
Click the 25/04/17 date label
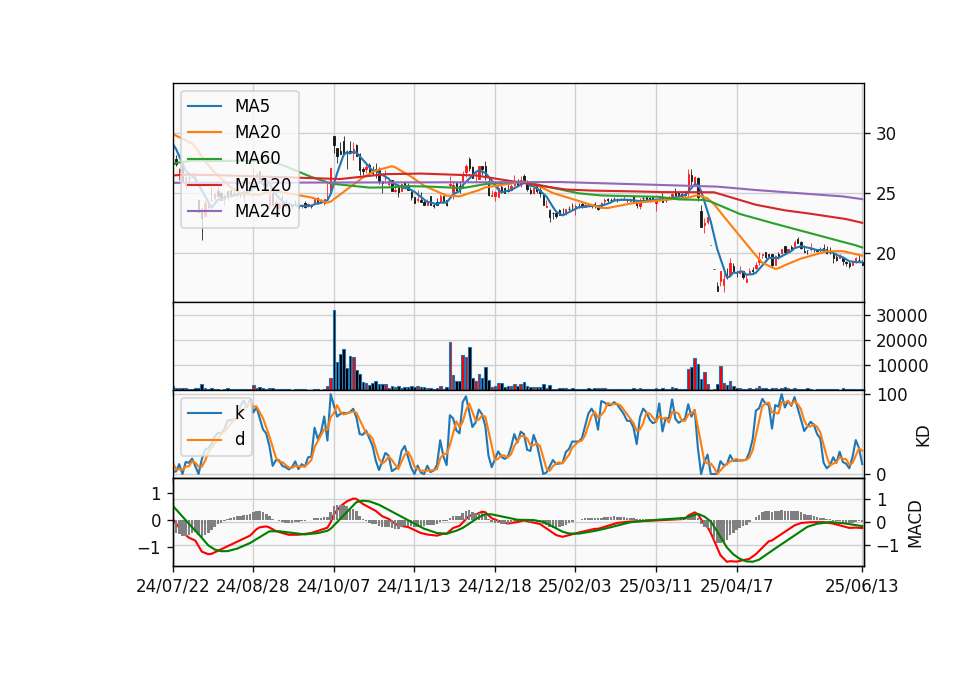(737, 586)
